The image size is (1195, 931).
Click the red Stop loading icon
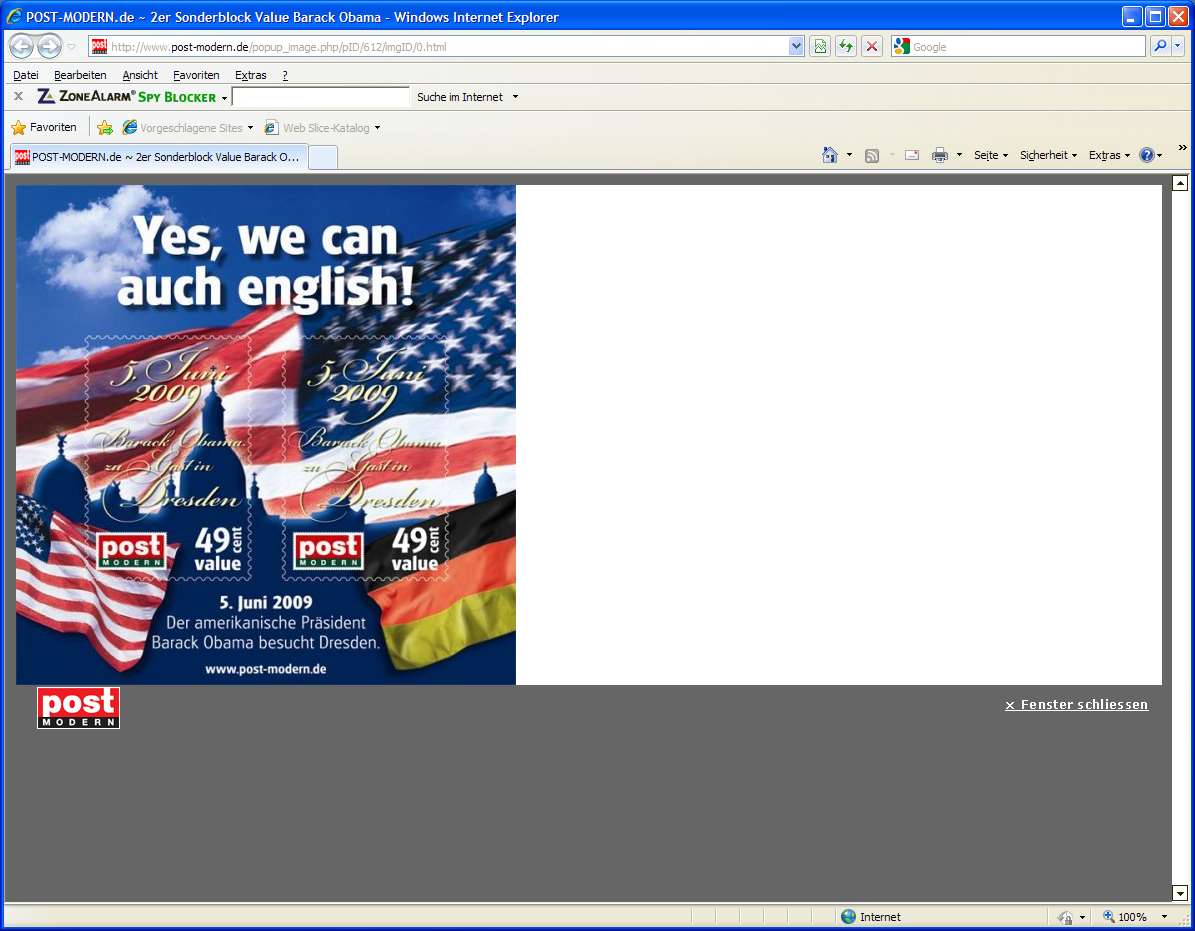coord(872,46)
